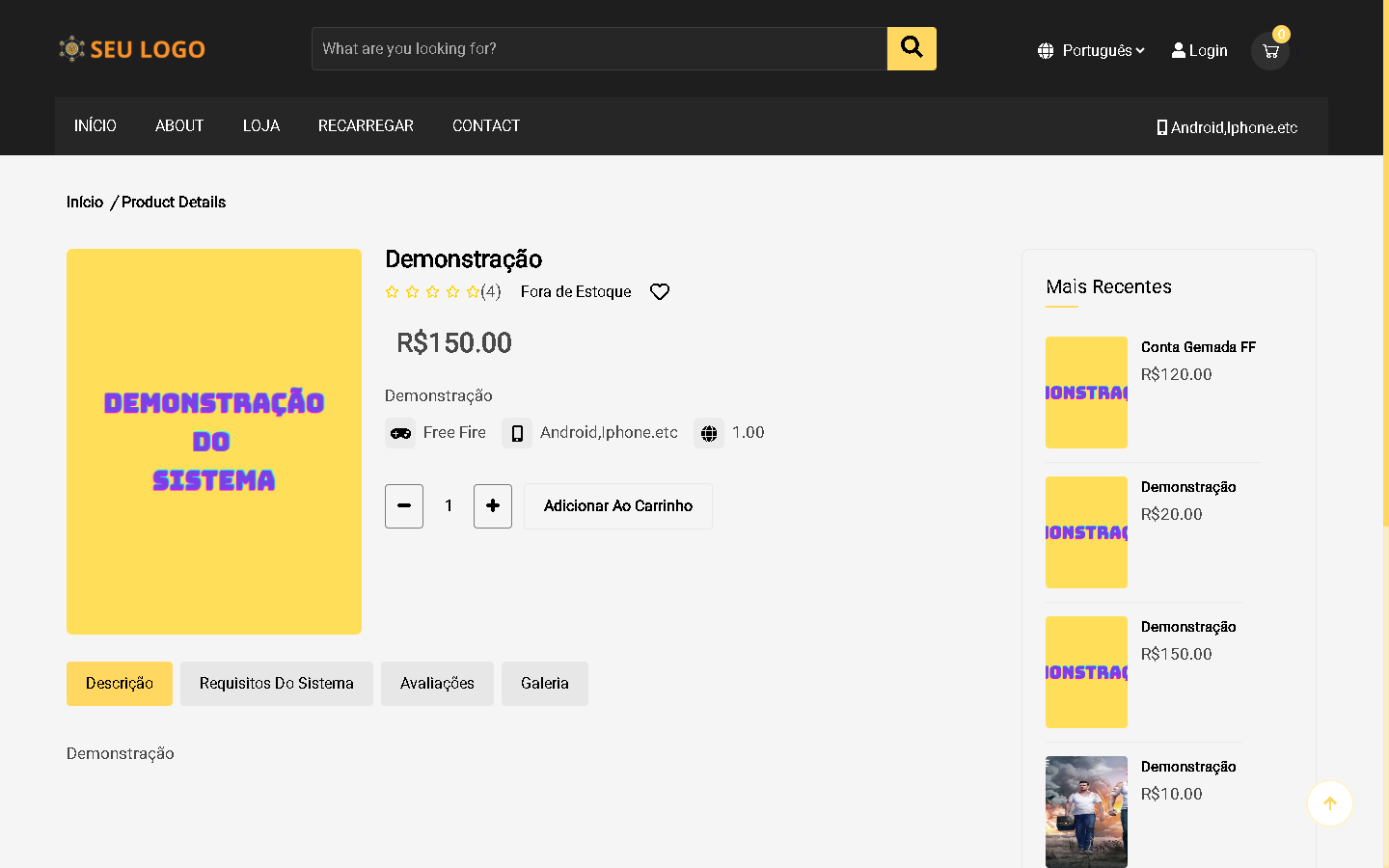Expand the Português language dropdown
The image size is (1389, 868).
click(x=1091, y=50)
